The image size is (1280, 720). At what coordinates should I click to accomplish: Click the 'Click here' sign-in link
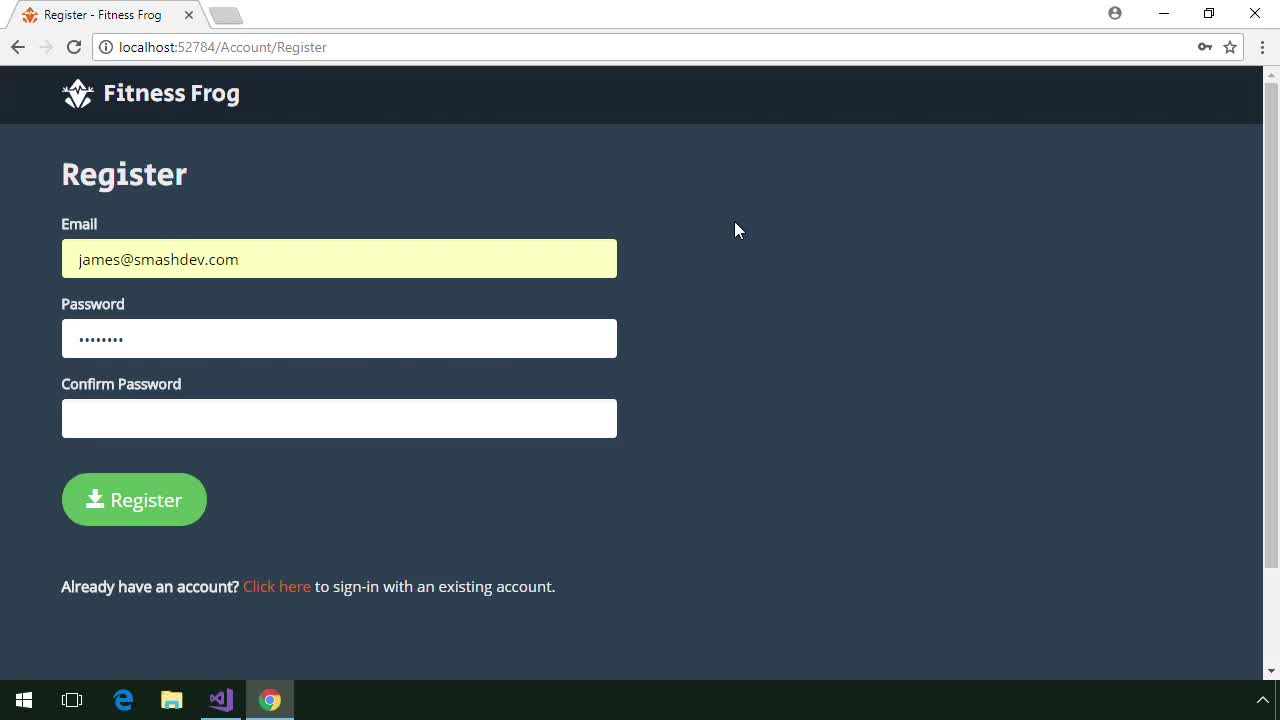point(276,587)
